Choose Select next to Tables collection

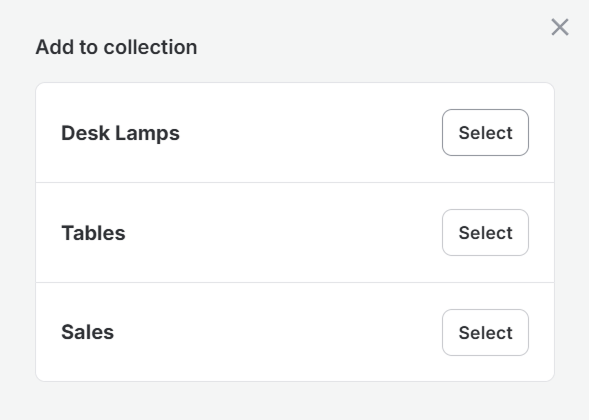(485, 233)
